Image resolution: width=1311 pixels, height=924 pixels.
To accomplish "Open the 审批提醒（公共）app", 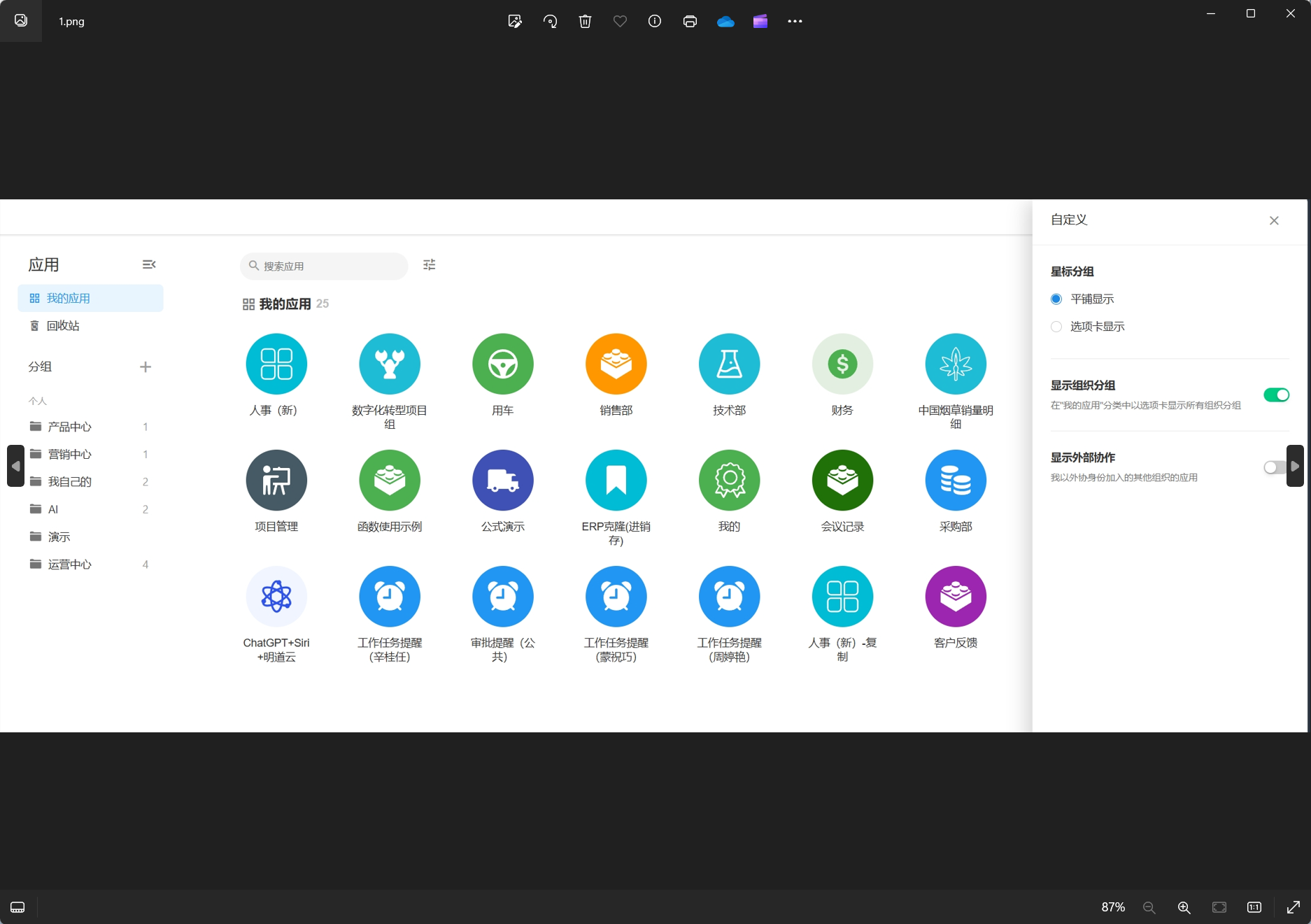I will pos(503,596).
